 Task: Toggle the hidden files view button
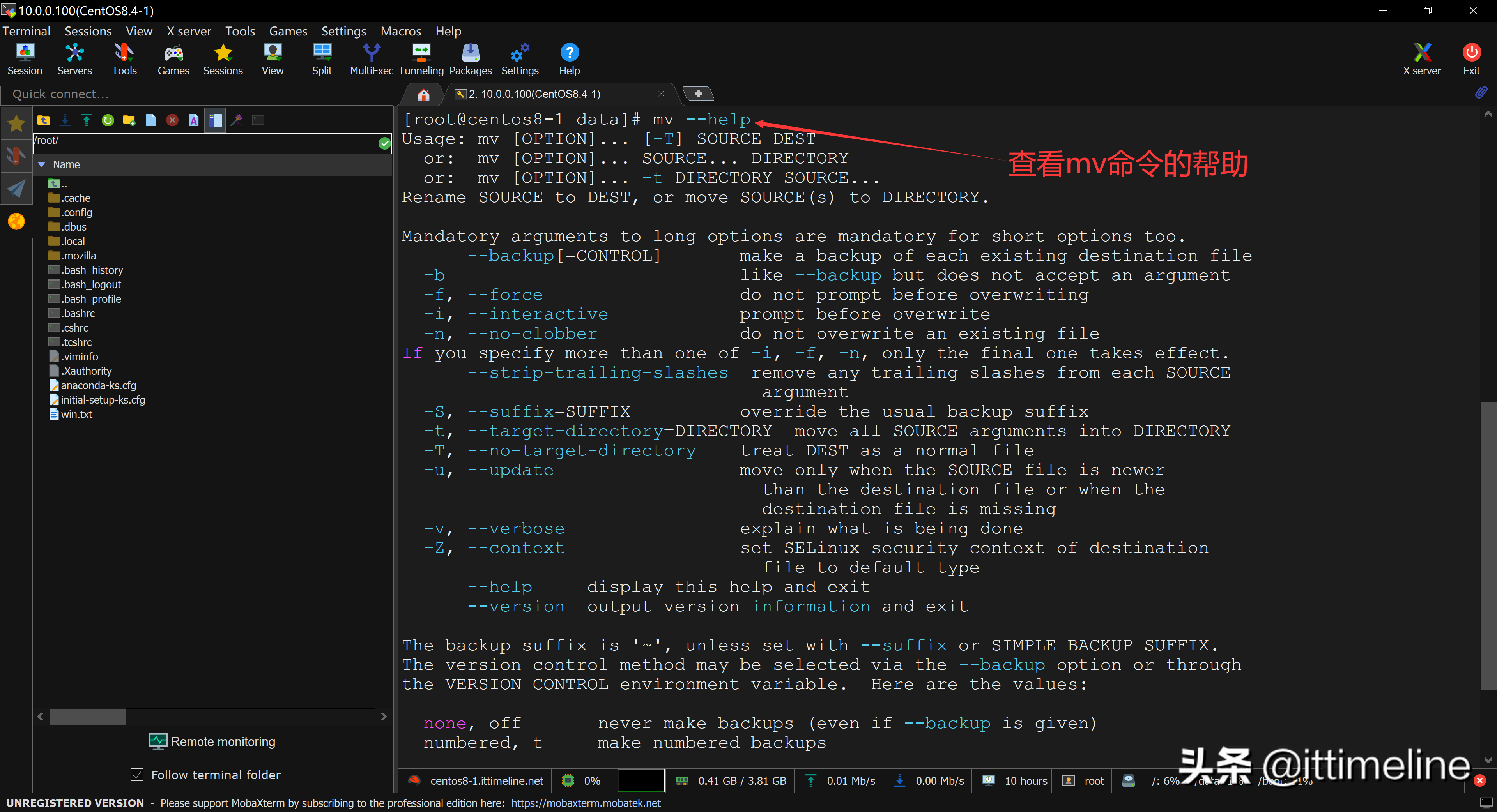[x=215, y=120]
